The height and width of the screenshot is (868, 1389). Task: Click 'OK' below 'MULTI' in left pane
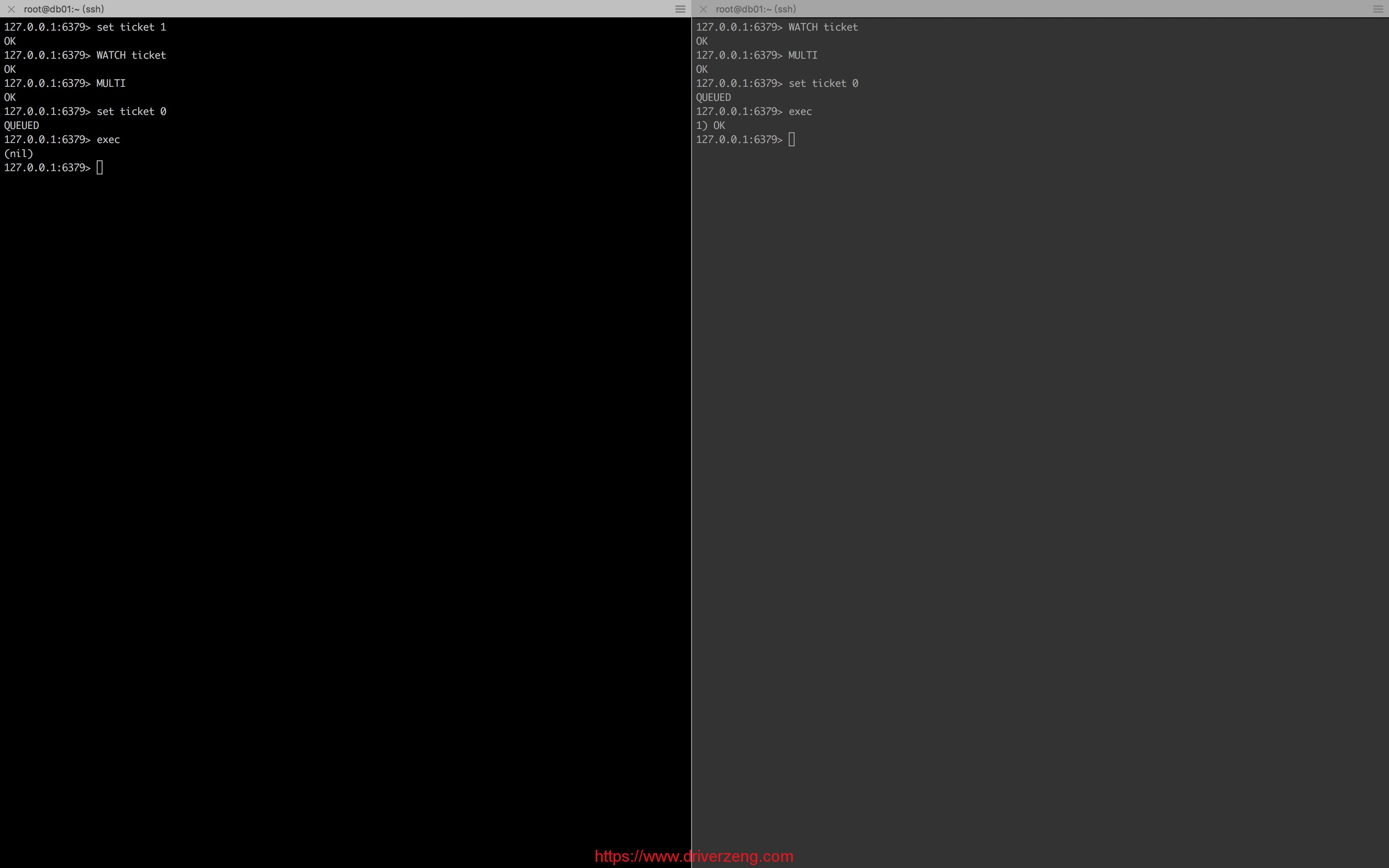10,97
